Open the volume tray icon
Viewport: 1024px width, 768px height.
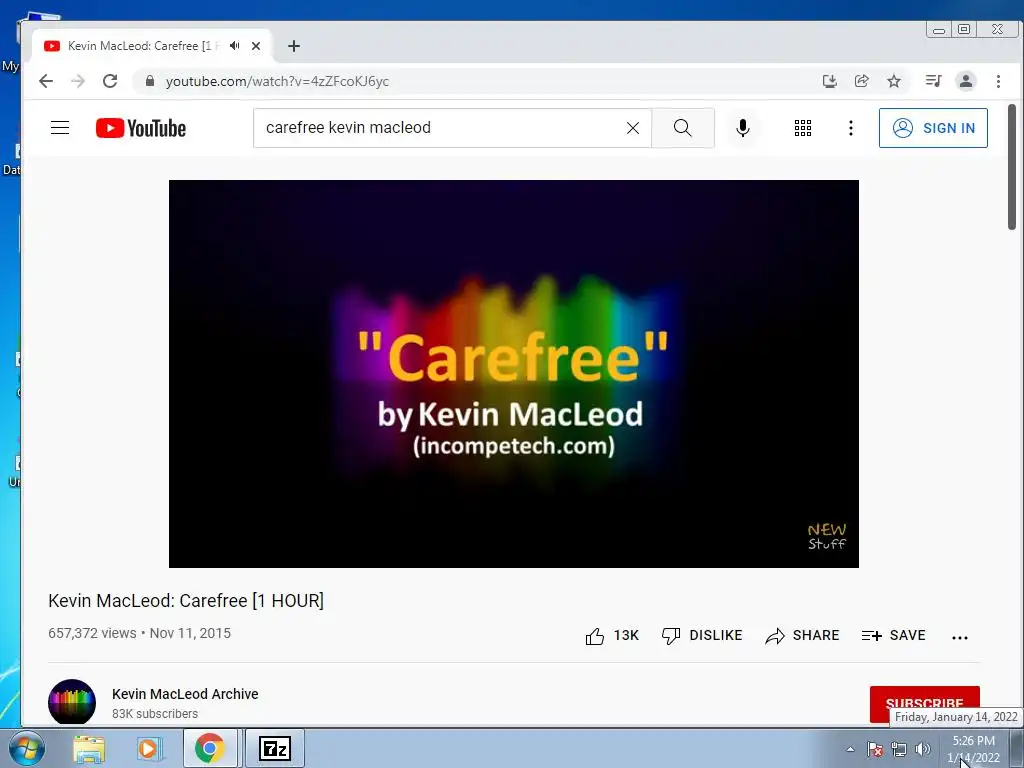pyautogui.click(x=923, y=749)
